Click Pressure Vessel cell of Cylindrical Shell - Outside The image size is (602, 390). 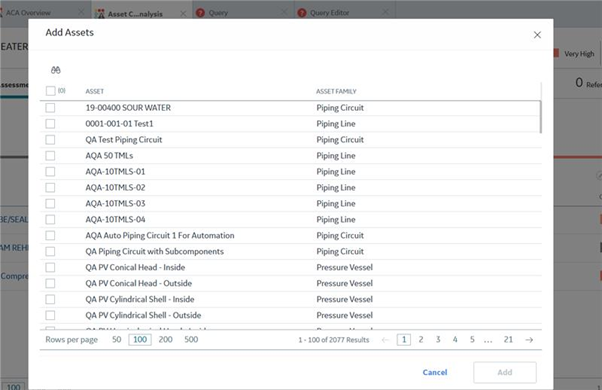tap(344, 315)
